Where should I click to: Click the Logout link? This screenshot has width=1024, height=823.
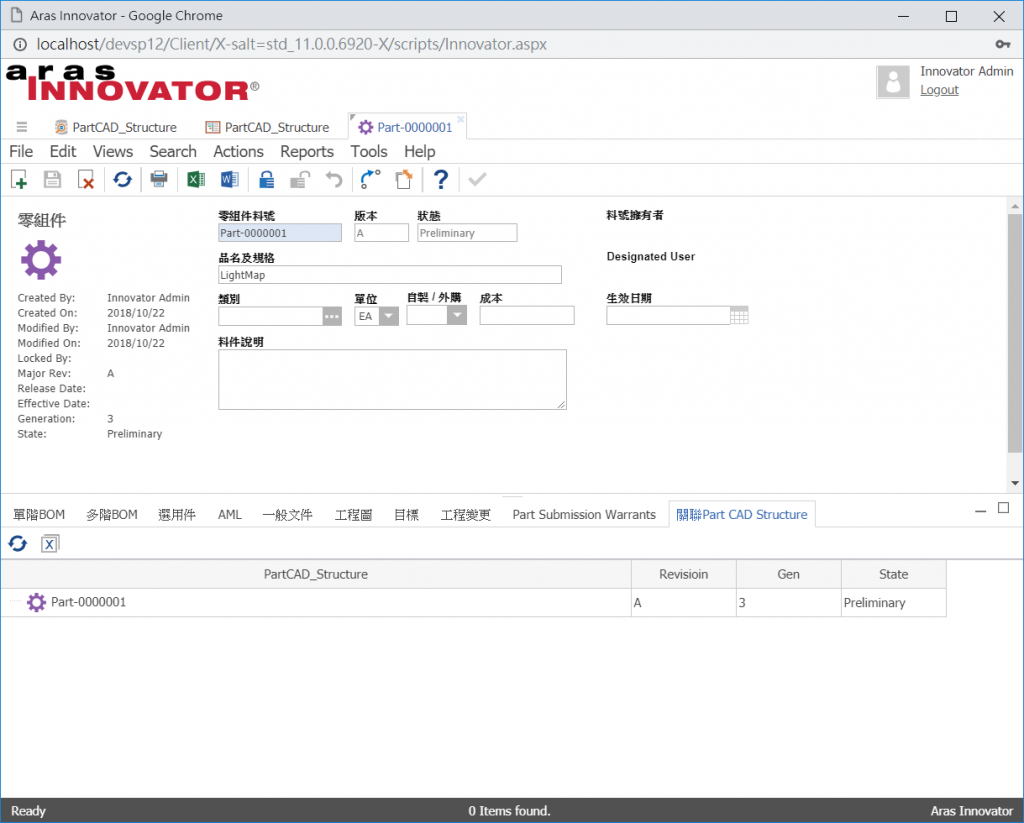[939, 90]
